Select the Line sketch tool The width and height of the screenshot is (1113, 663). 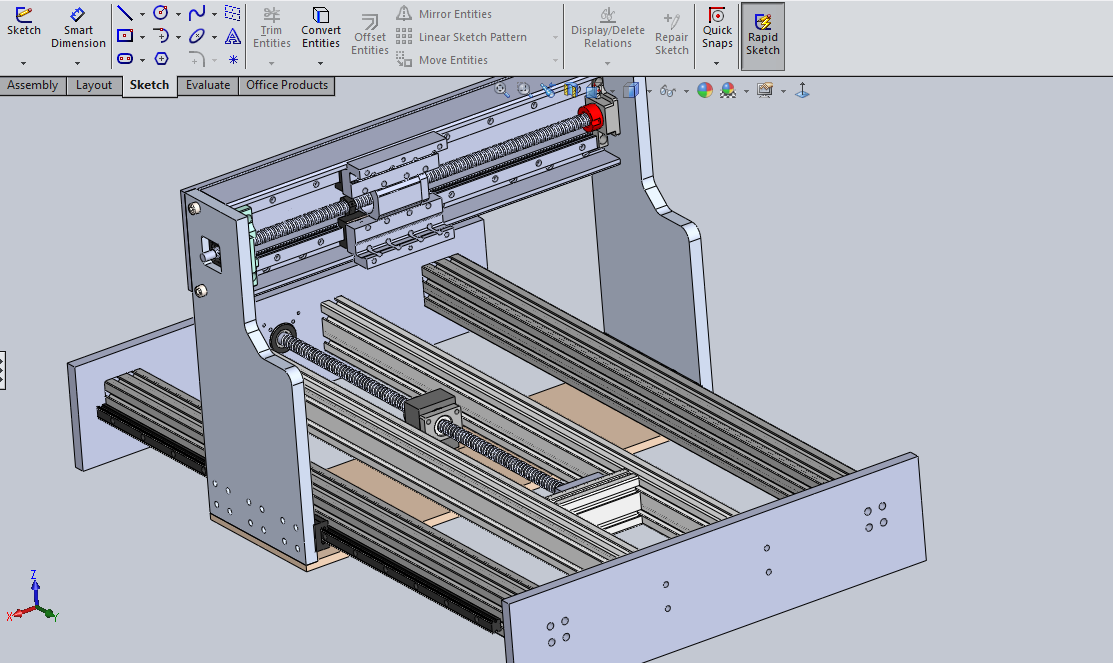pyautogui.click(x=125, y=13)
